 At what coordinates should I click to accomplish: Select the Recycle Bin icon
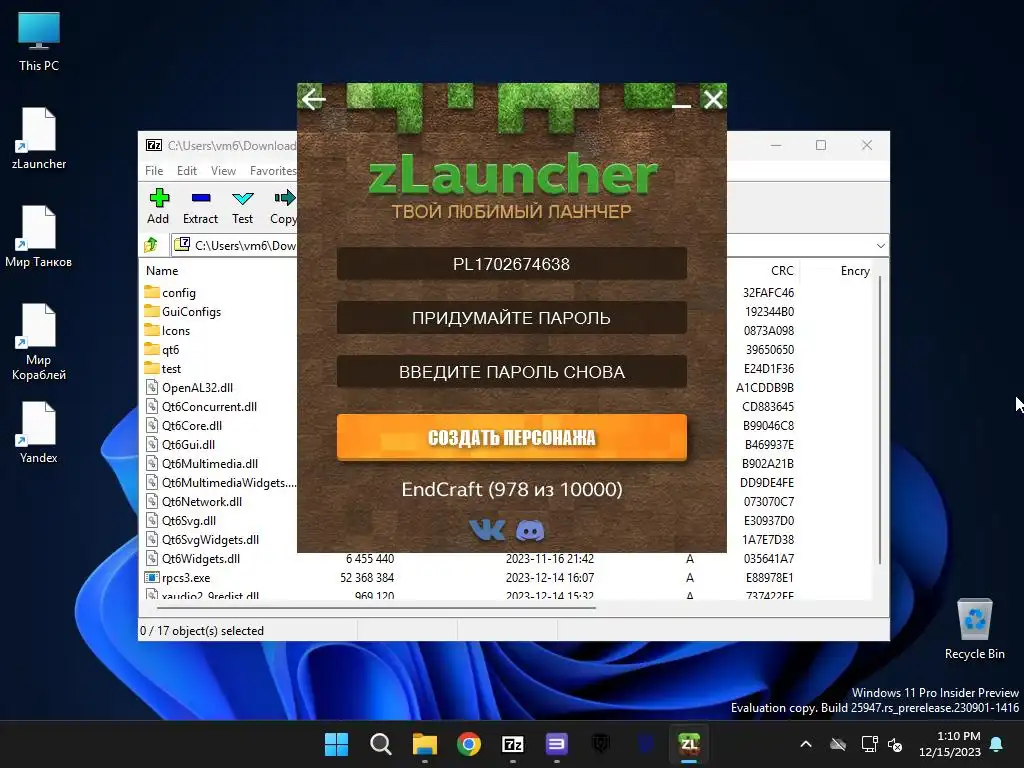pos(974,629)
